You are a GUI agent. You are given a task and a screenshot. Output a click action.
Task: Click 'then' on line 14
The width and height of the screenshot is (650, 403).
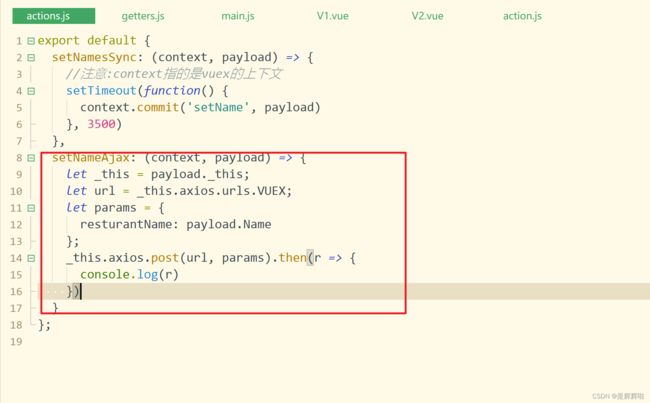click(x=292, y=258)
